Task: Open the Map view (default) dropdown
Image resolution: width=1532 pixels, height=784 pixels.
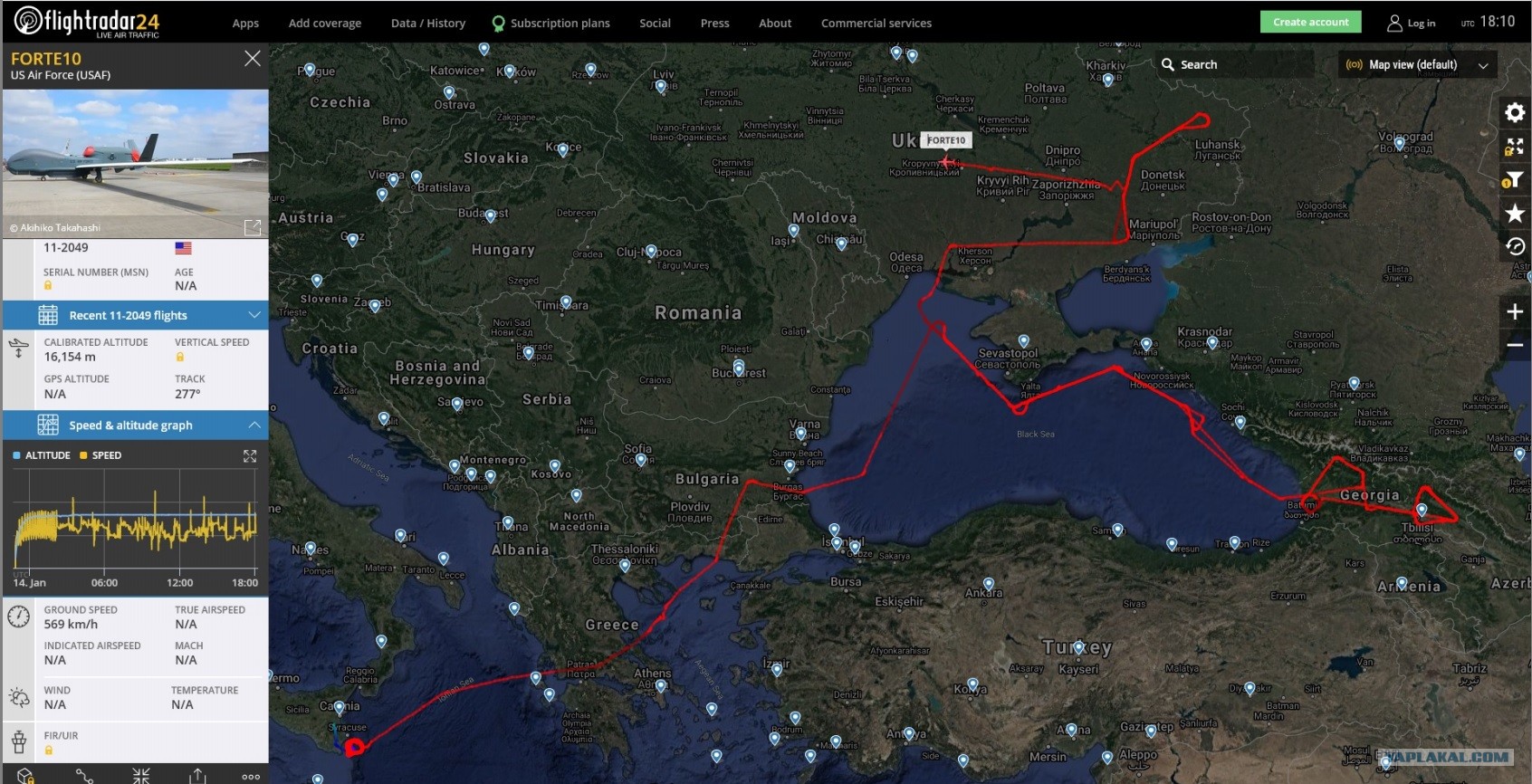Action: click(1417, 64)
